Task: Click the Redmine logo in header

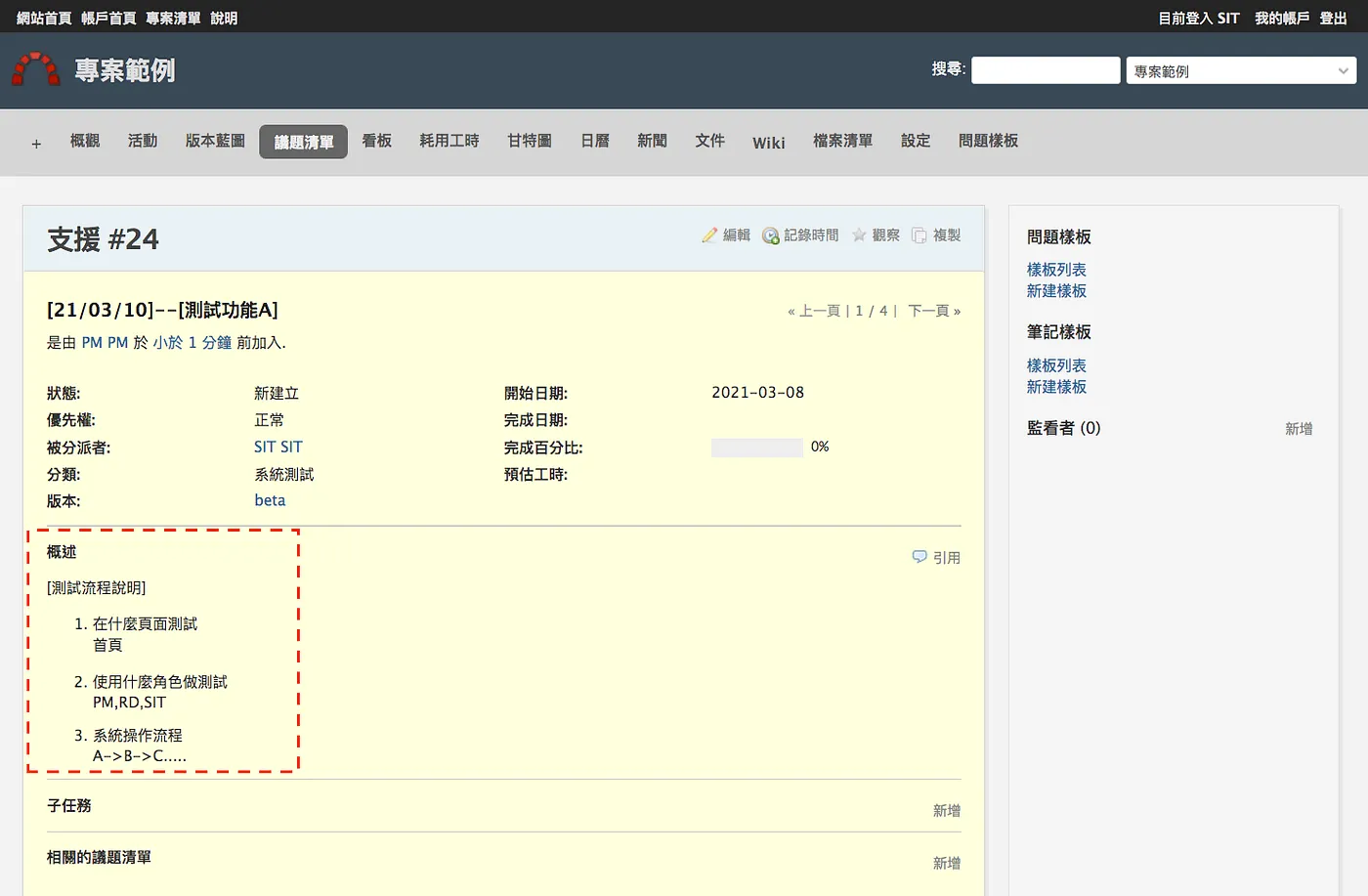Action: (x=36, y=69)
